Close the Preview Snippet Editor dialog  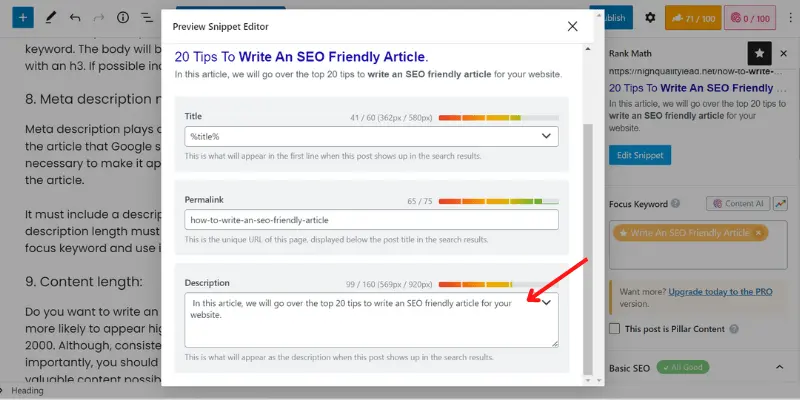coord(572,27)
